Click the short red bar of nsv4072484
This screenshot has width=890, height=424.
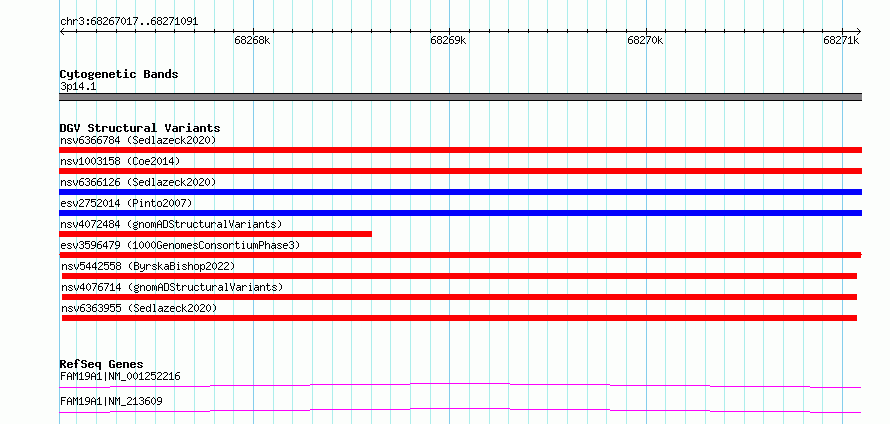pos(216,234)
